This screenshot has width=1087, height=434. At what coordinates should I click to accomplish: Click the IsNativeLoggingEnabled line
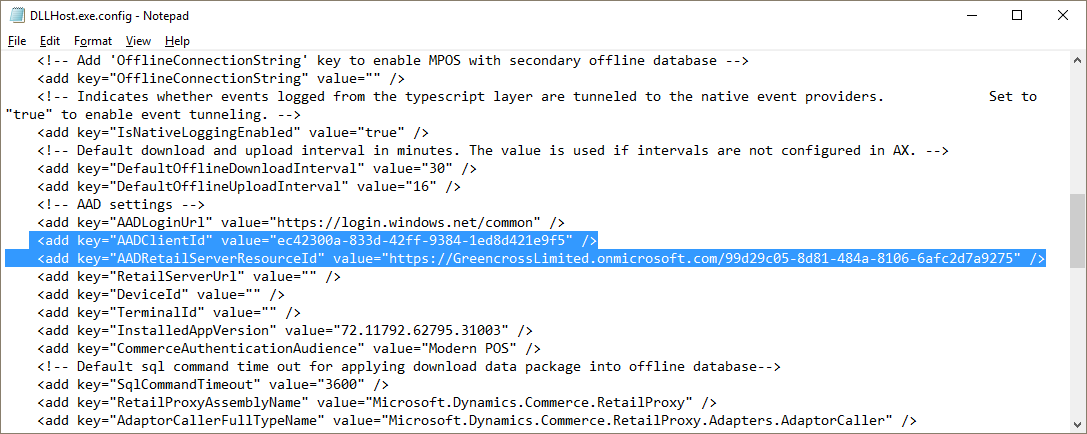point(233,132)
